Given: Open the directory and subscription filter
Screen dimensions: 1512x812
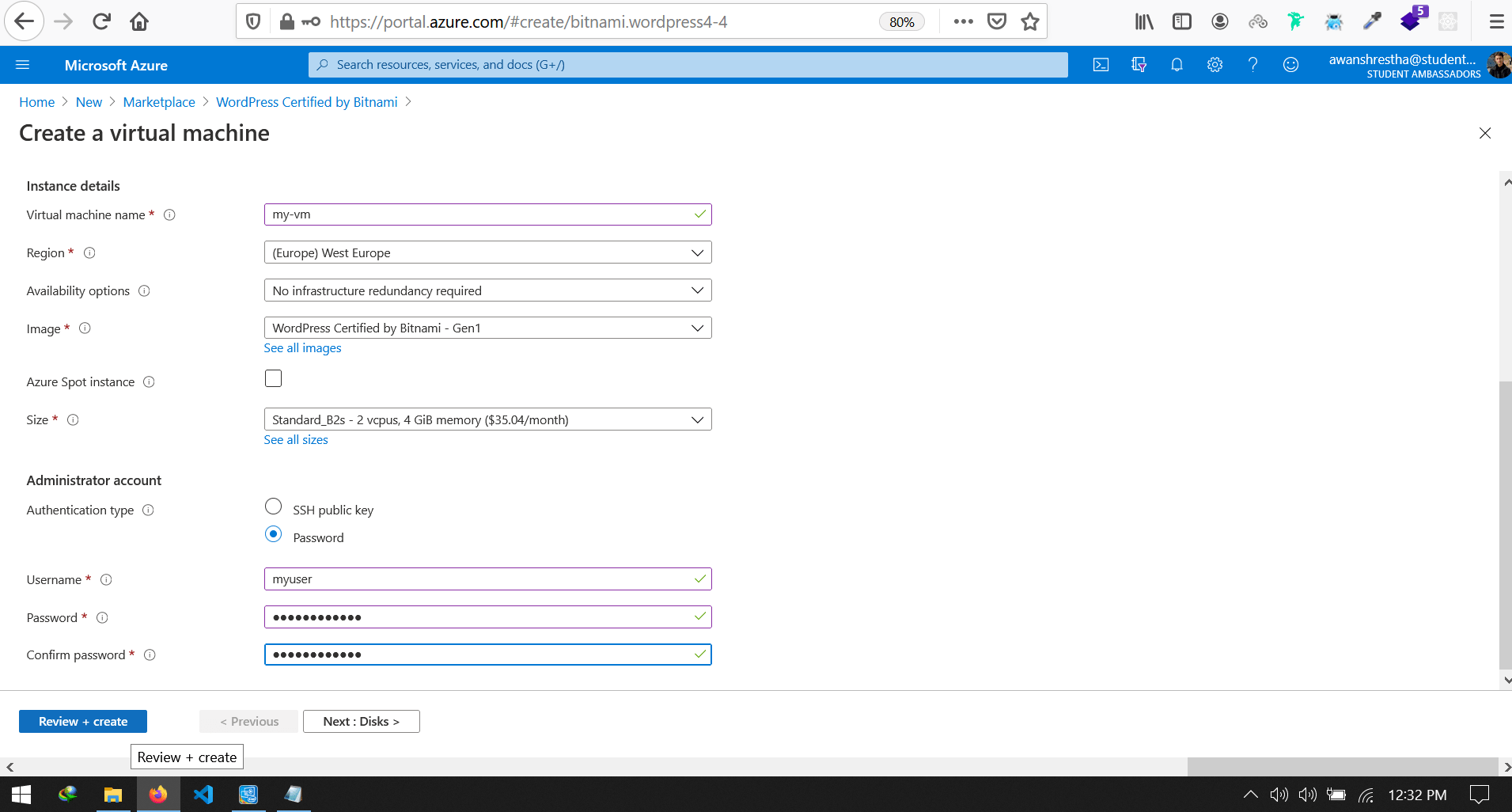Looking at the screenshot, I should point(1139,65).
